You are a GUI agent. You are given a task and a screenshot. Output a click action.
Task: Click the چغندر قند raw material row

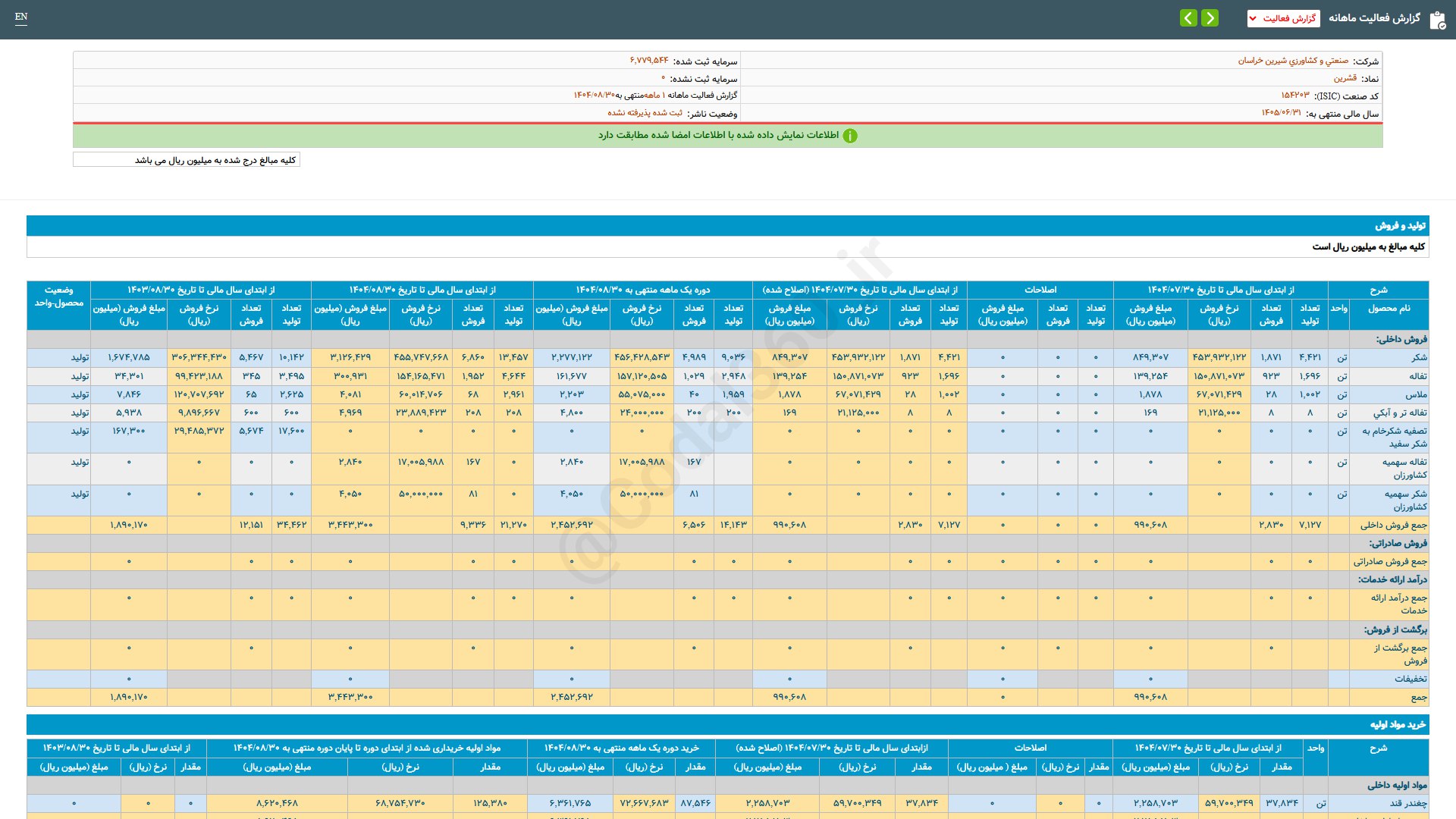coord(1407,803)
